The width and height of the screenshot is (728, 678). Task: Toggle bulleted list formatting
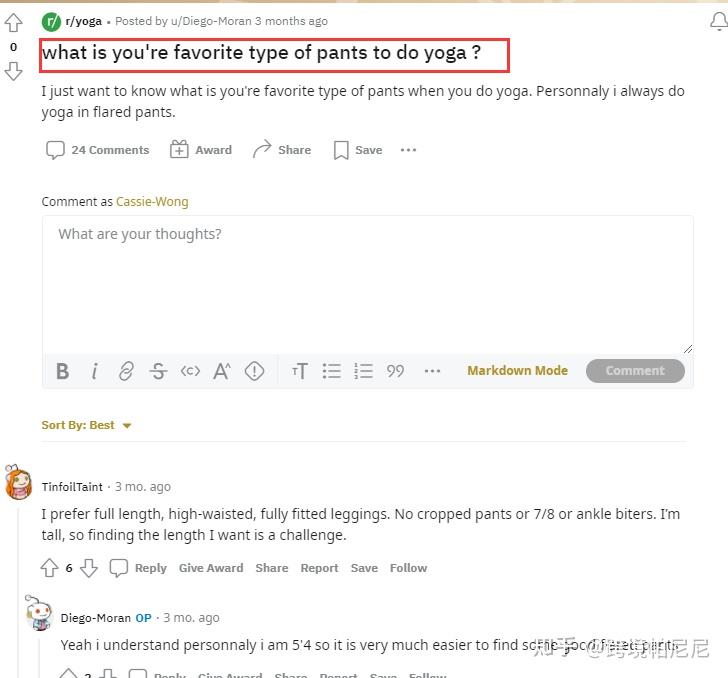(332, 371)
